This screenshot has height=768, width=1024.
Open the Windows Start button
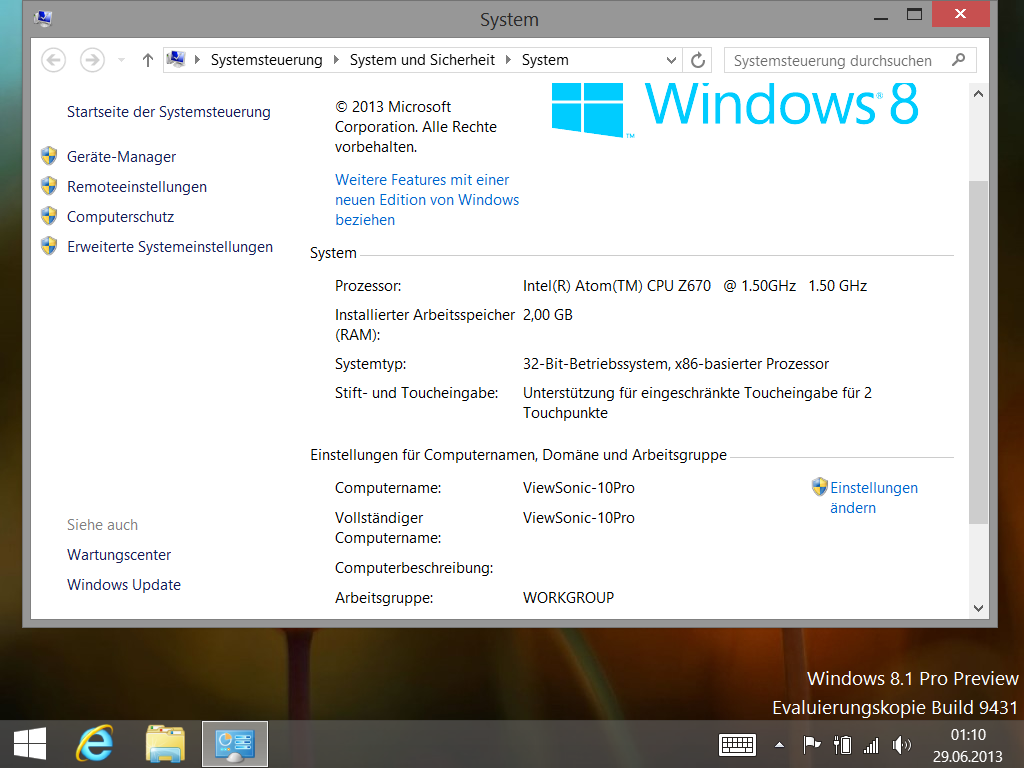pyautogui.click(x=29, y=744)
